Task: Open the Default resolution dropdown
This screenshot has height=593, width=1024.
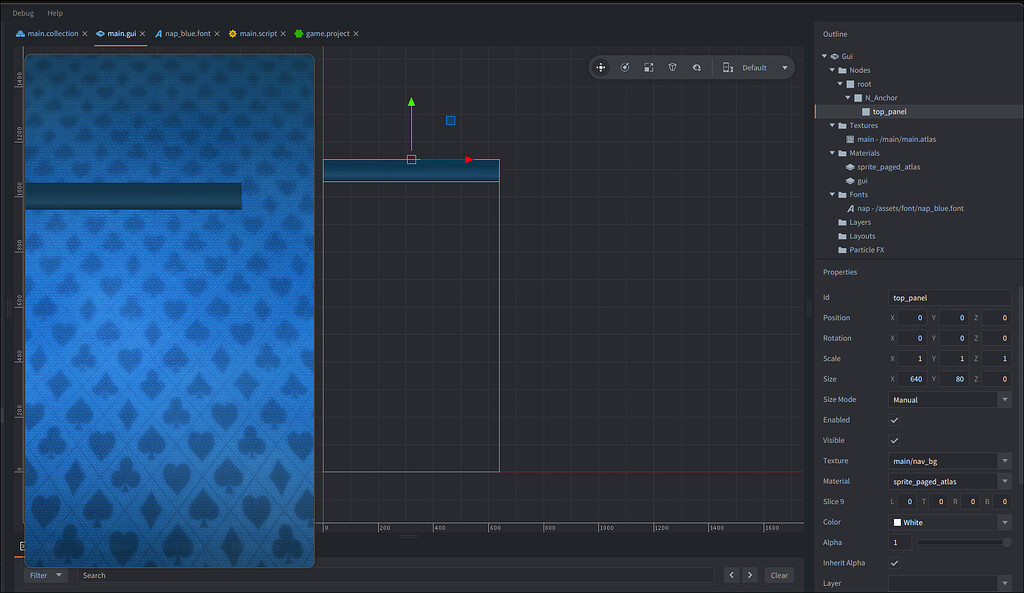Action: (x=783, y=67)
